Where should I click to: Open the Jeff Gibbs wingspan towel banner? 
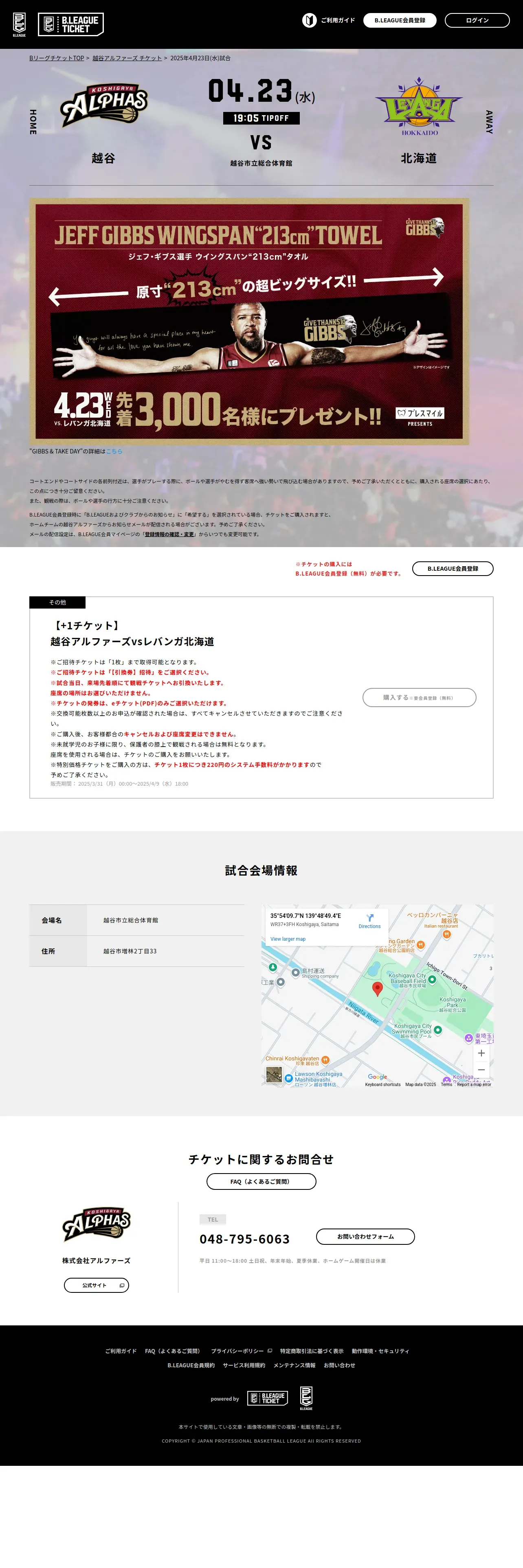pyautogui.click(x=249, y=322)
